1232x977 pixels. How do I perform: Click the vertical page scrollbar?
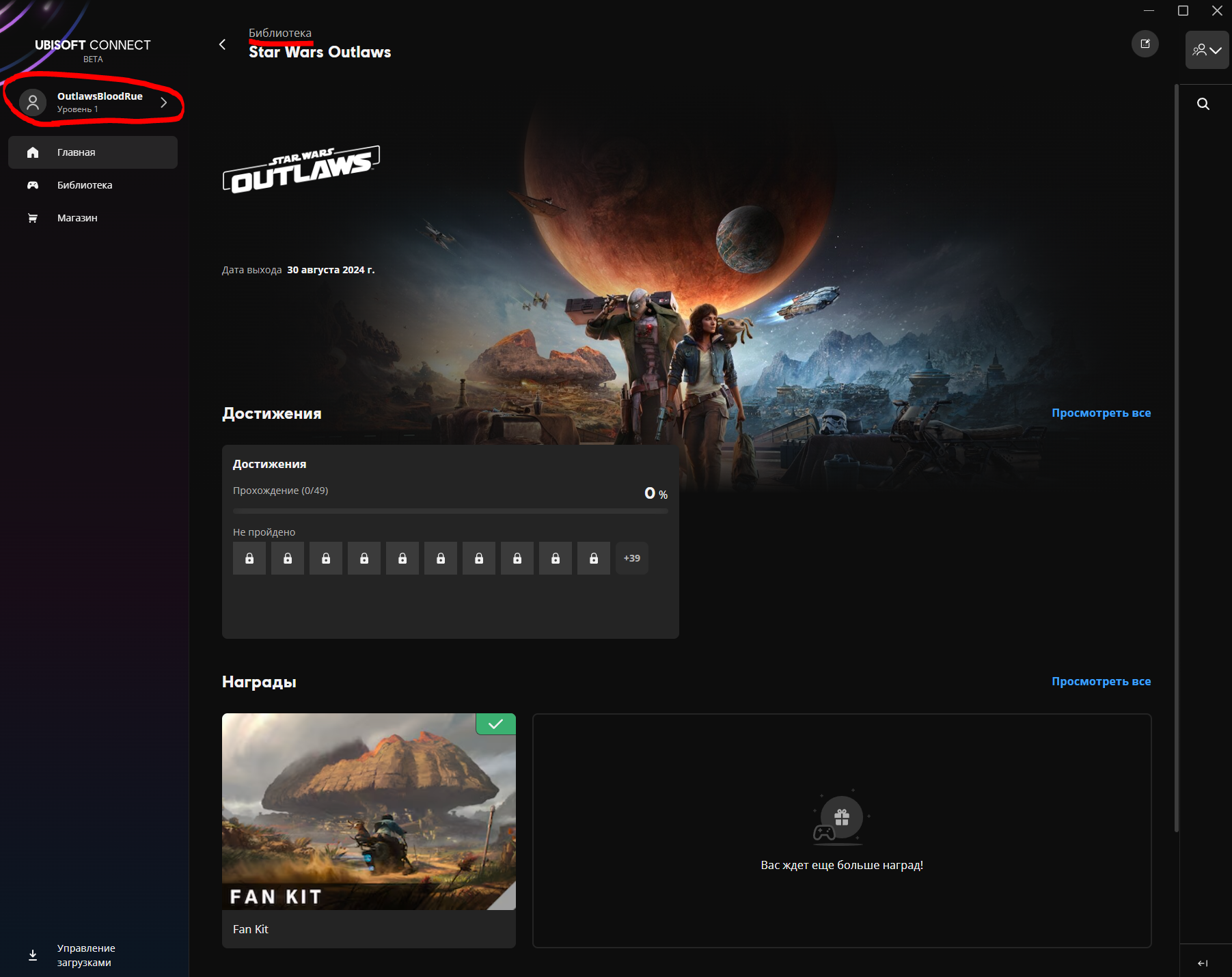point(1177,458)
